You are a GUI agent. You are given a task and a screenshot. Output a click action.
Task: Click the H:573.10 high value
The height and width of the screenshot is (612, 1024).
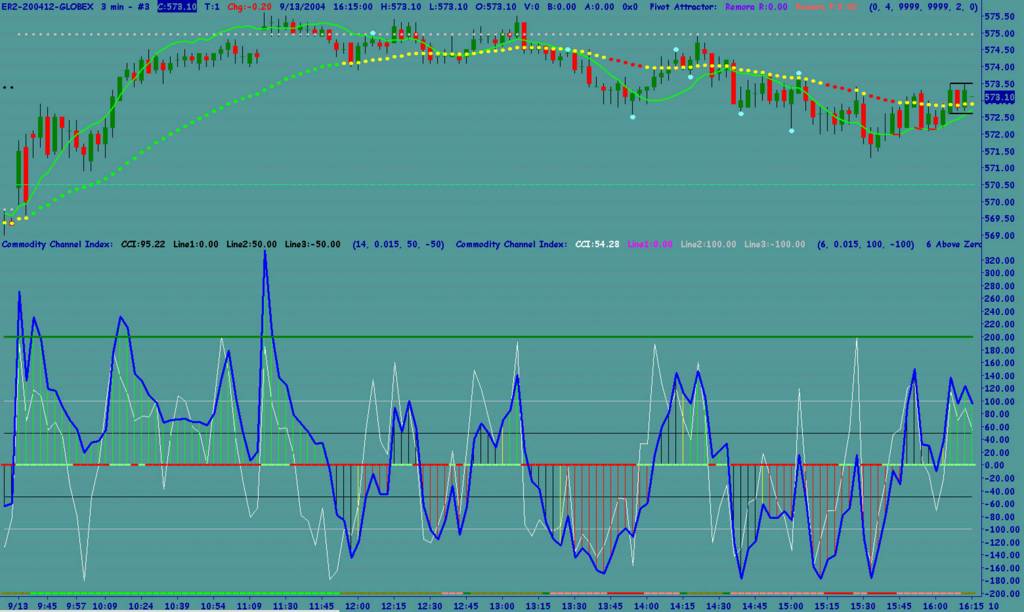coord(401,7)
